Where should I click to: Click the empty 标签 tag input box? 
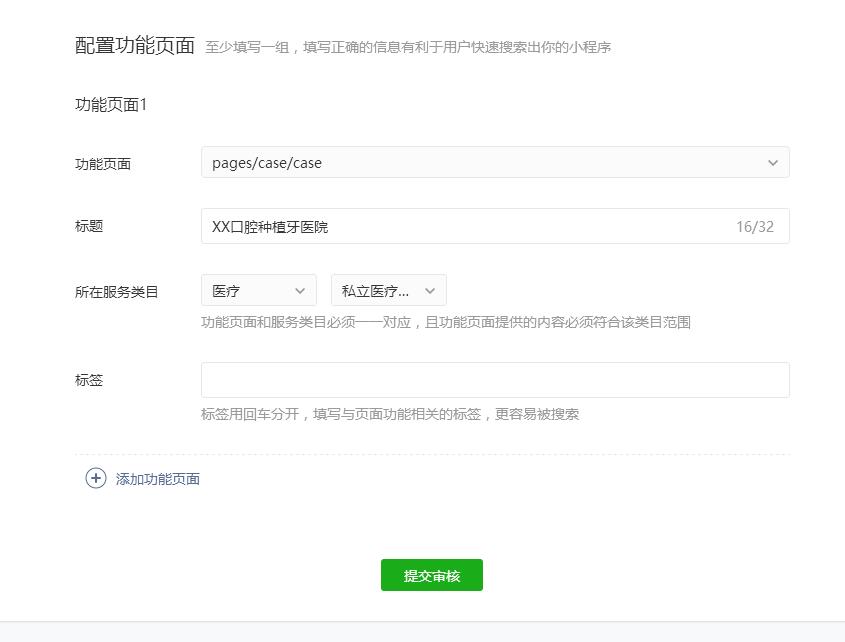click(495, 379)
